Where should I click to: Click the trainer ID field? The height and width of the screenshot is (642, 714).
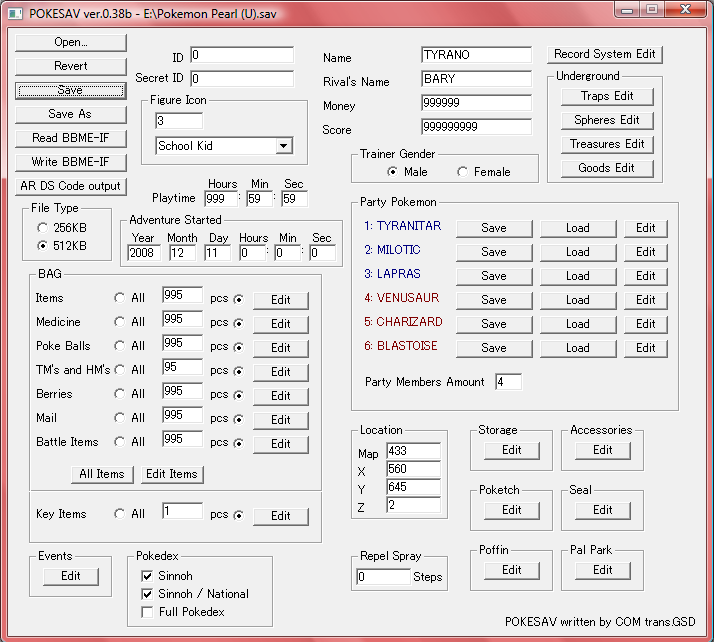242,55
